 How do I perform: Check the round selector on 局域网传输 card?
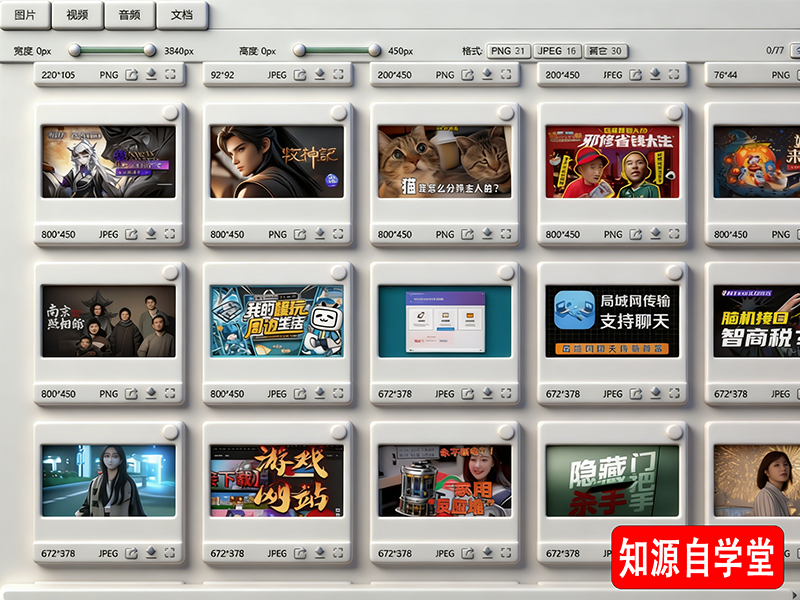click(675, 272)
